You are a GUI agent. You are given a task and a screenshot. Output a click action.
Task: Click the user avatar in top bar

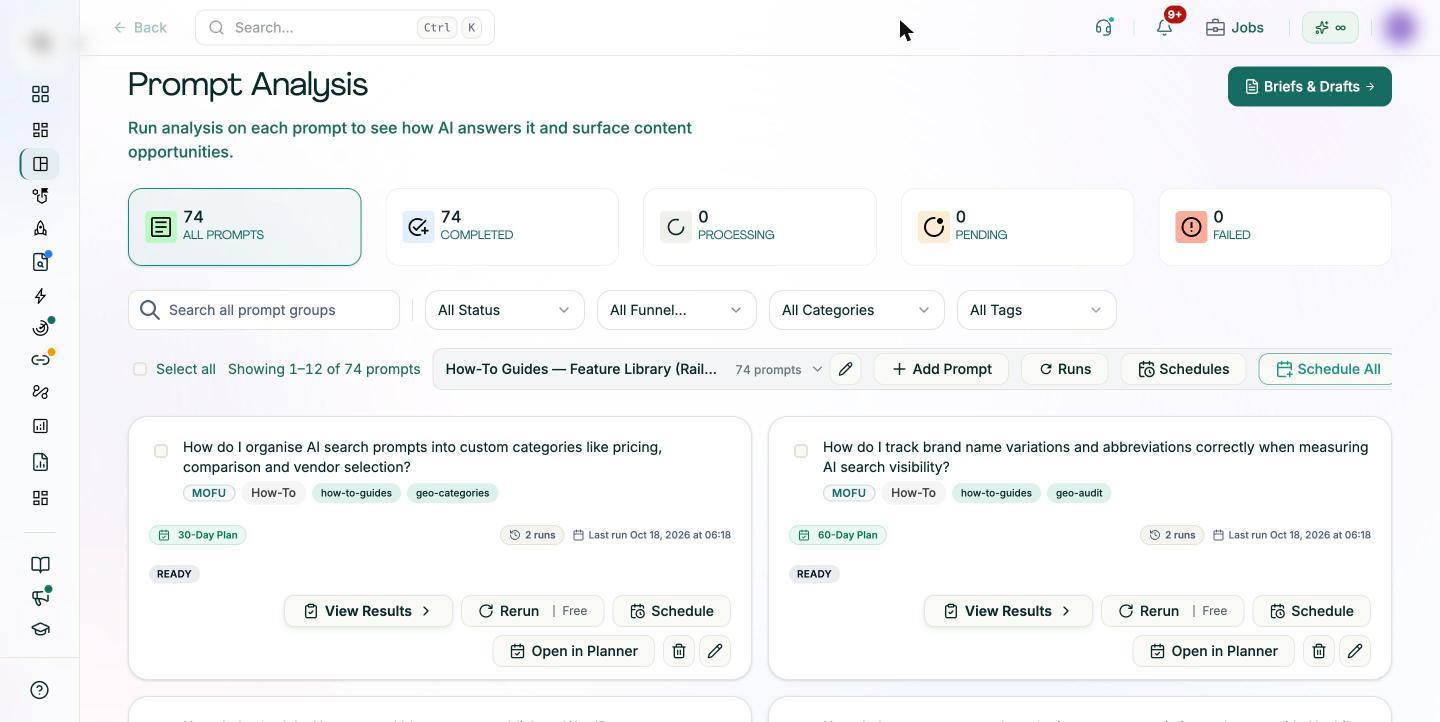pos(1400,27)
